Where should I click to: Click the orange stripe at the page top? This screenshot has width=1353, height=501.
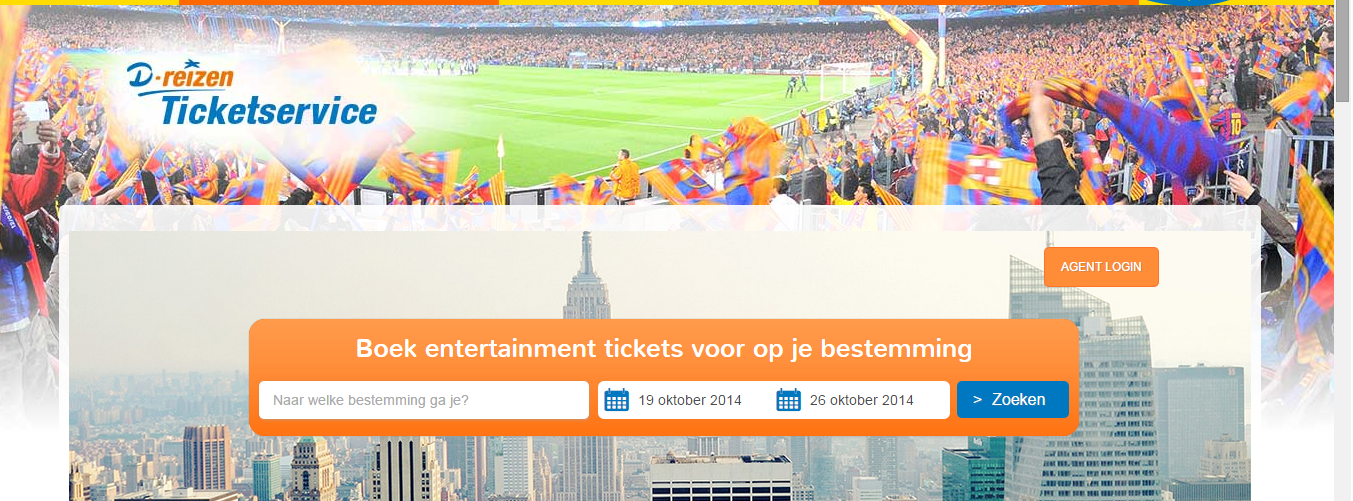pyautogui.click(x=339, y=2)
